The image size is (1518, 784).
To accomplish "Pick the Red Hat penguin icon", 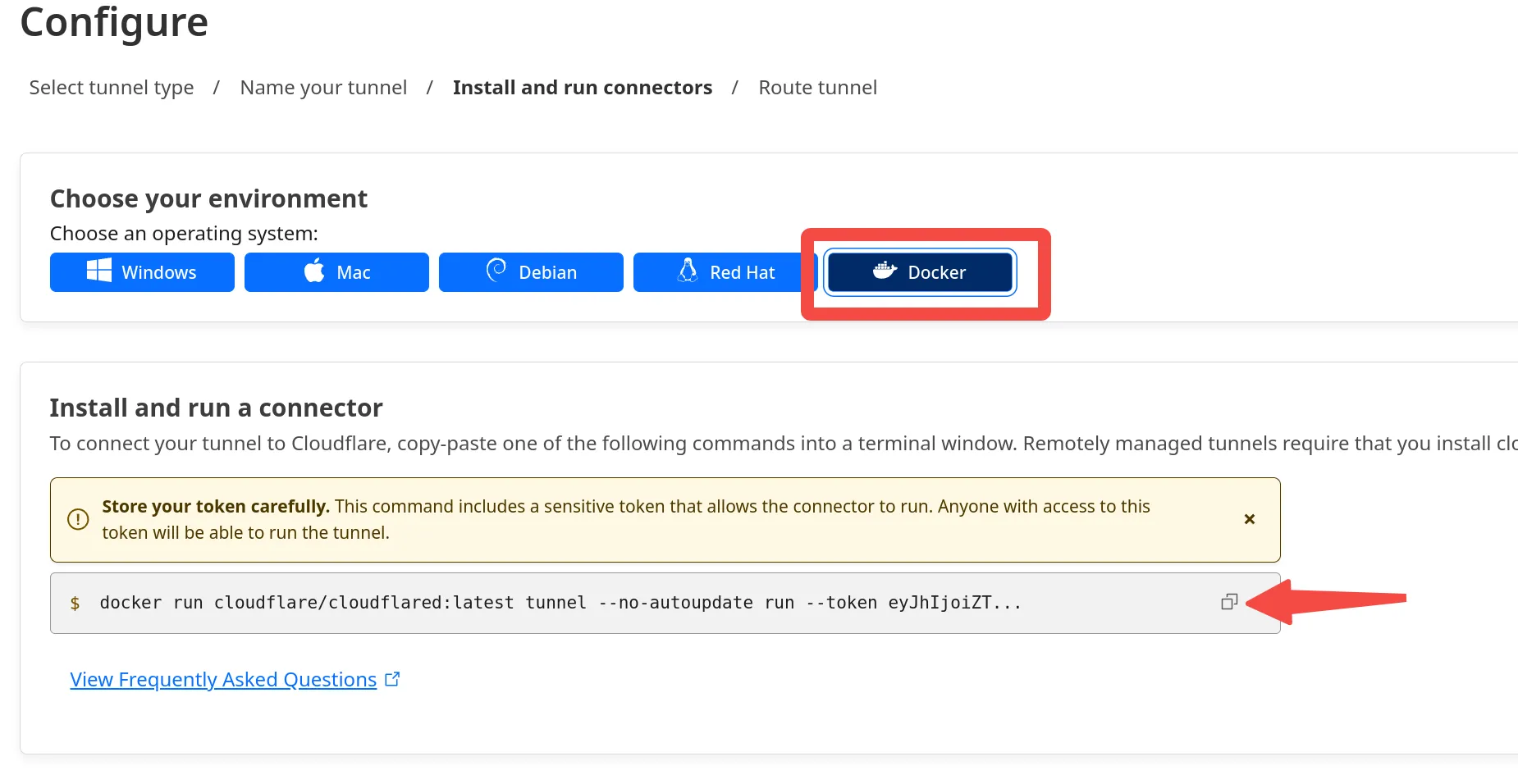I will coord(688,271).
